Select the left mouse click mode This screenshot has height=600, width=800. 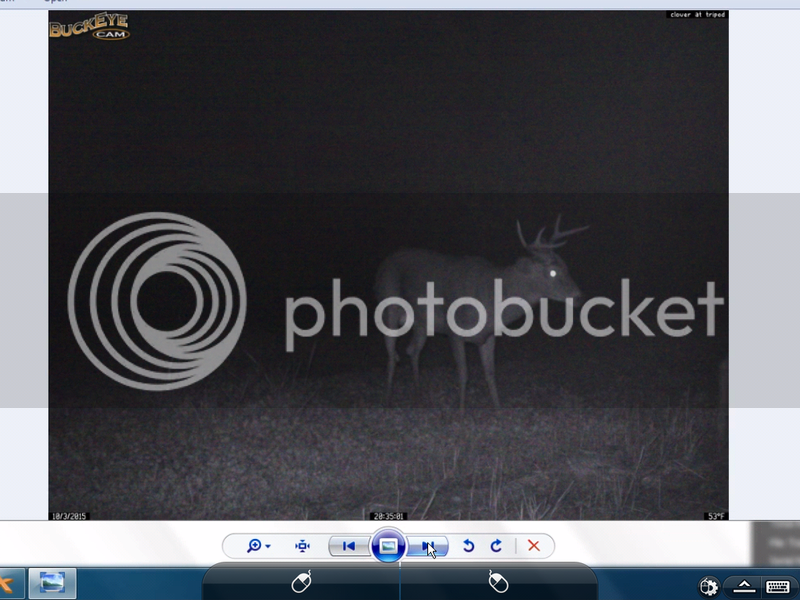pyautogui.click(x=301, y=582)
